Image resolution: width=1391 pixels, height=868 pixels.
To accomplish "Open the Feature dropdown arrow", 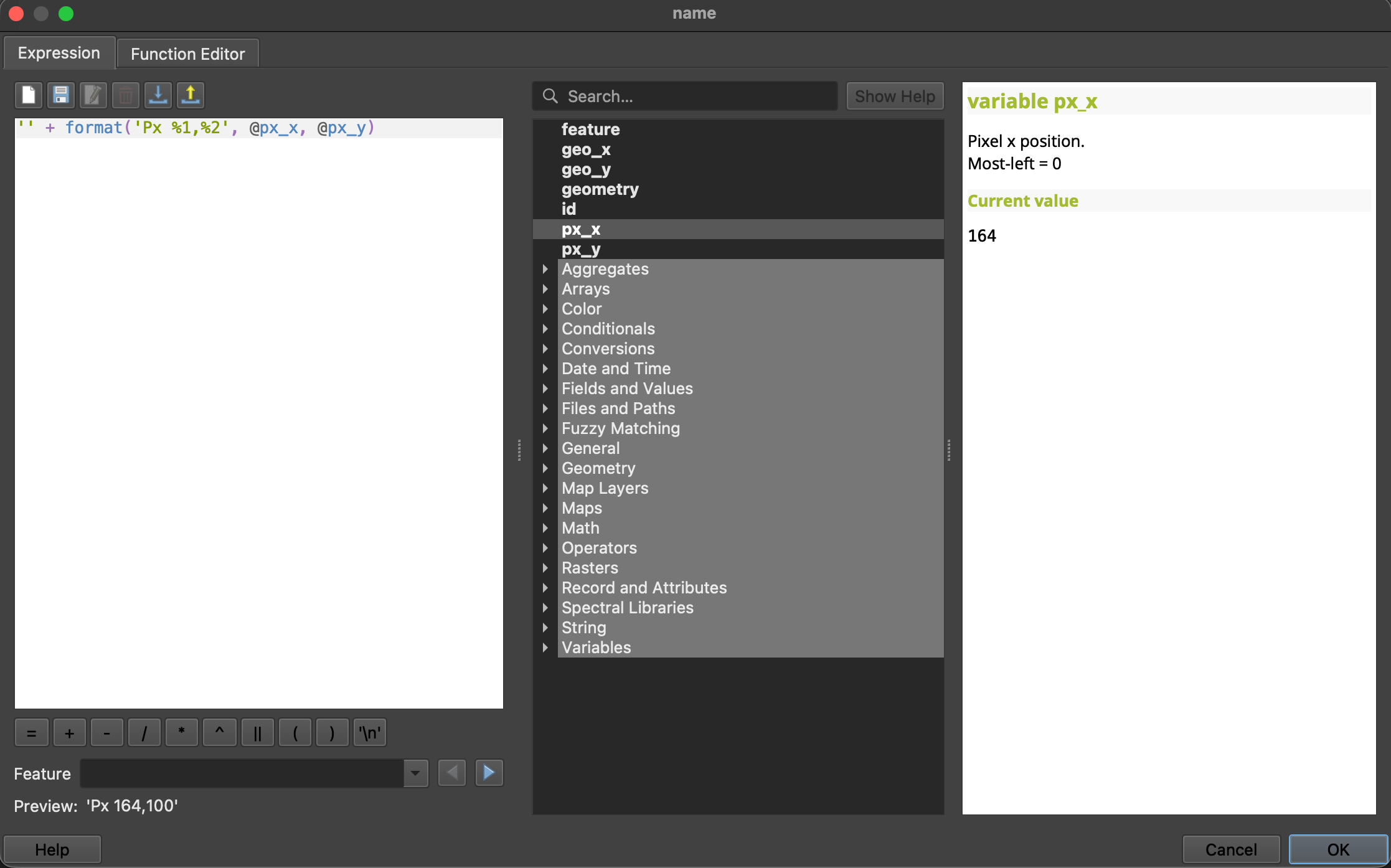I will 415,773.
